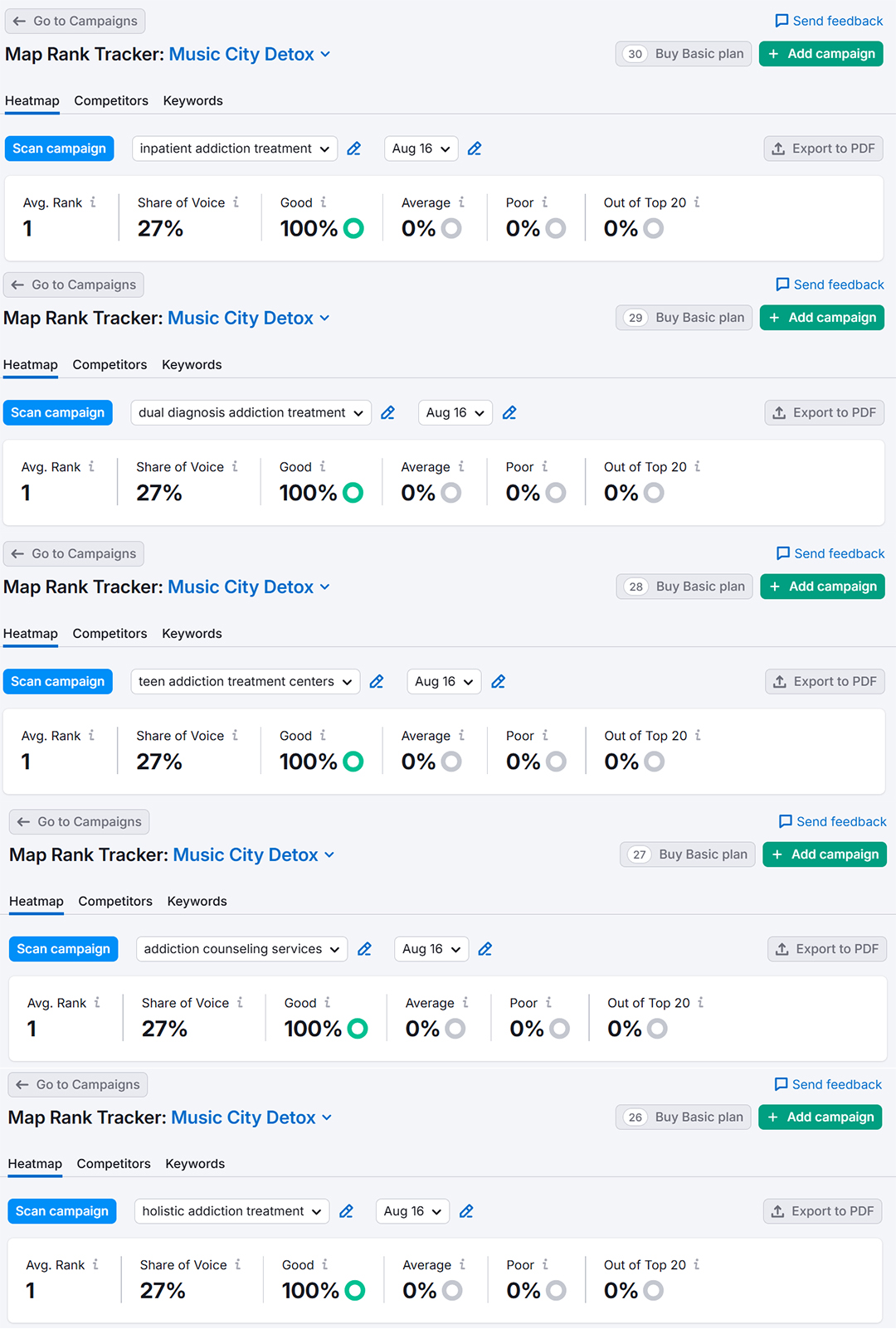Viewport: 896px width, 1329px height.
Task: Switch to Competitors tab in the topmost header
Action: pos(111,100)
